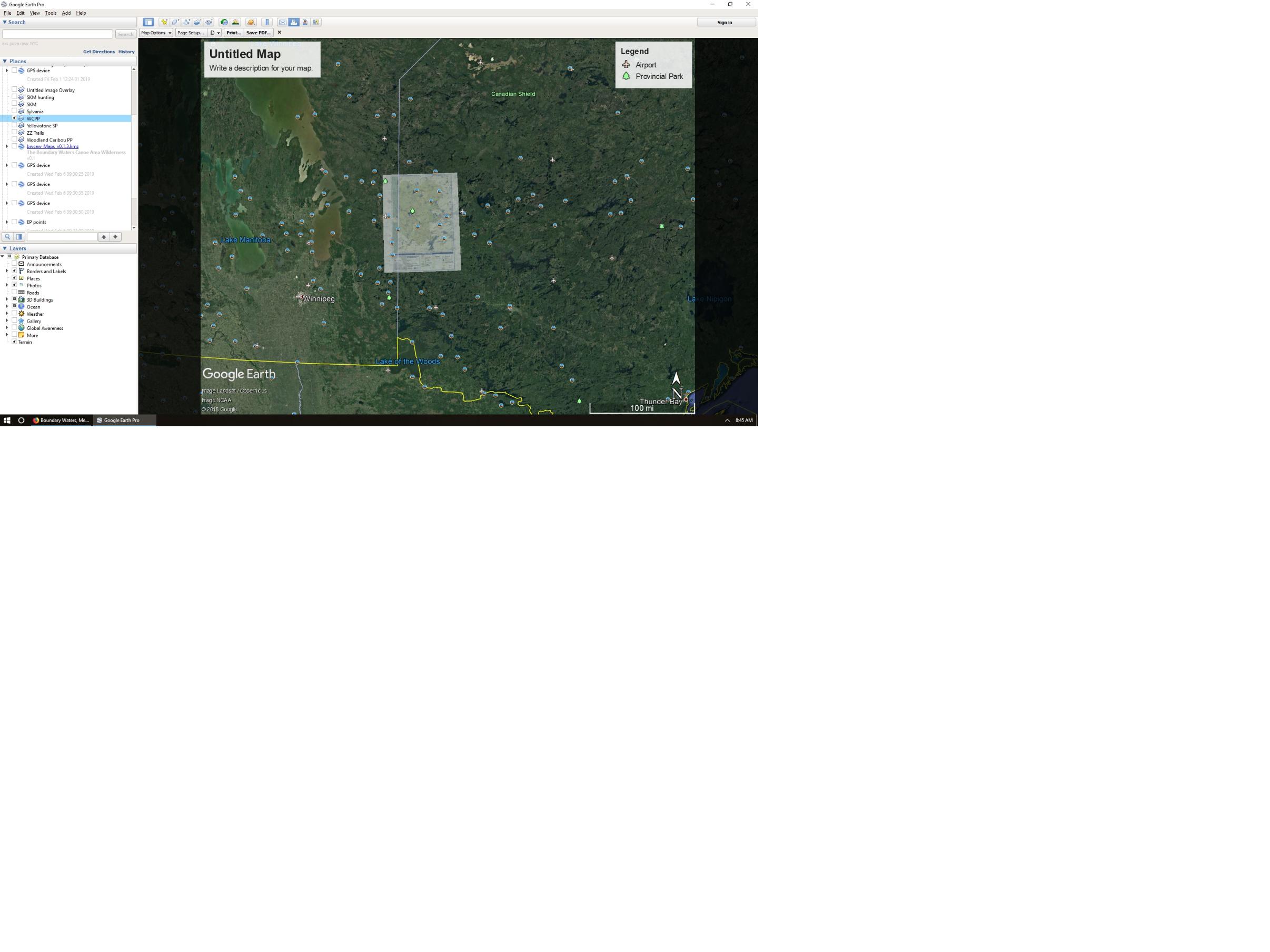
Task: Click the Save PDF button
Action: coord(259,33)
